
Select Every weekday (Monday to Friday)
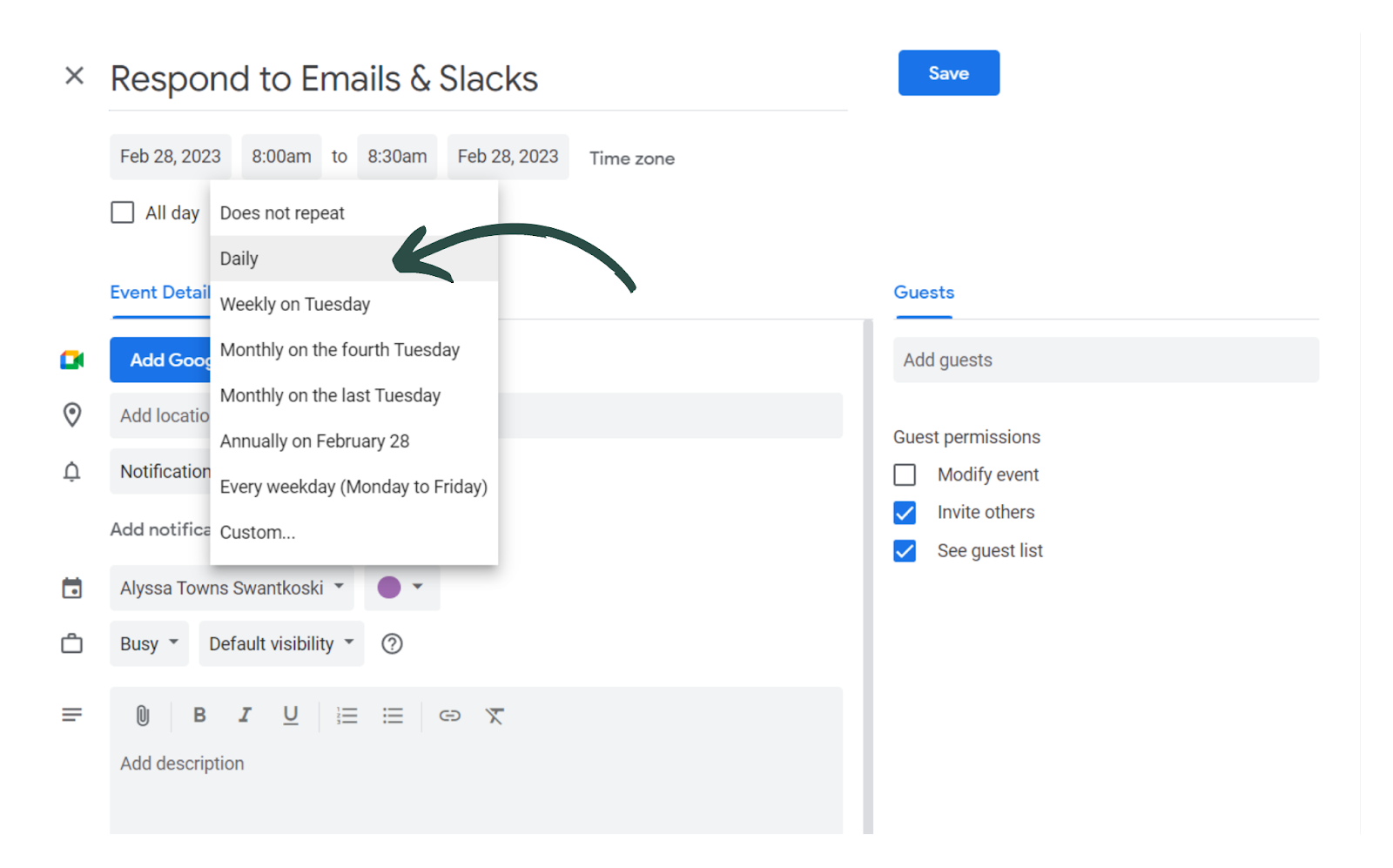coord(354,487)
